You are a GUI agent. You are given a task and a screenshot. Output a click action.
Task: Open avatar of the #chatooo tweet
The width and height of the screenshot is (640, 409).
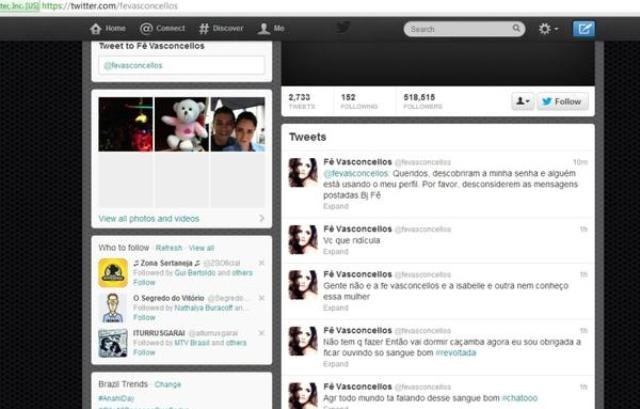tap(303, 395)
